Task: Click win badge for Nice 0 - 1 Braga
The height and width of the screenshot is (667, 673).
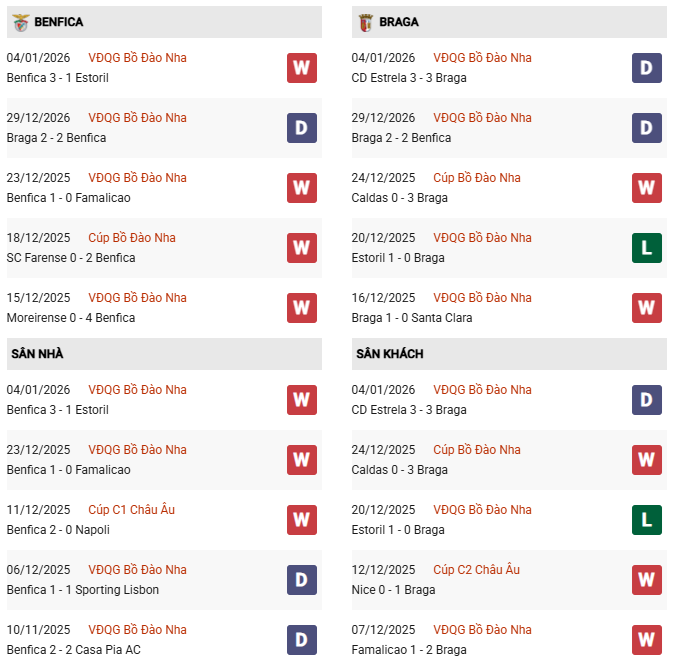Action: click(647, 580)
